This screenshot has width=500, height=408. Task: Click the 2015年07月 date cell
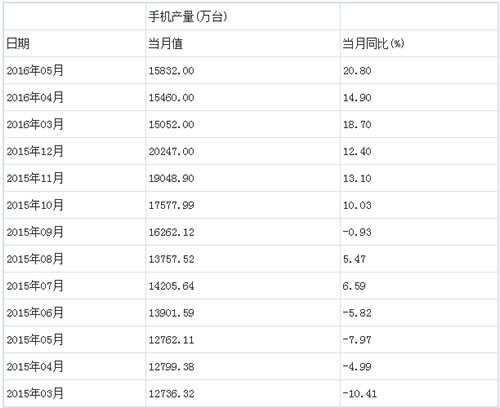click(x=35, y=286)
